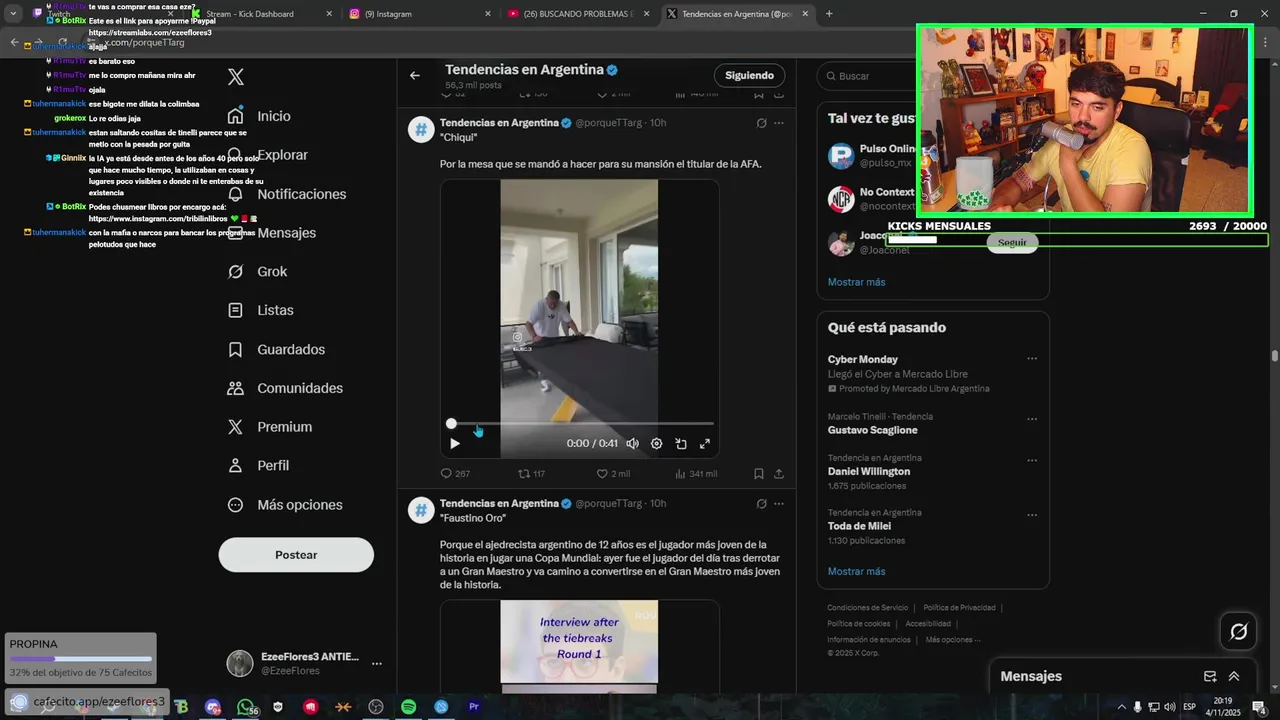Click the Grok icon on the Chiqui post
Image resolution: width=1280 pixels, height=720 pixels.
[761, 123]
